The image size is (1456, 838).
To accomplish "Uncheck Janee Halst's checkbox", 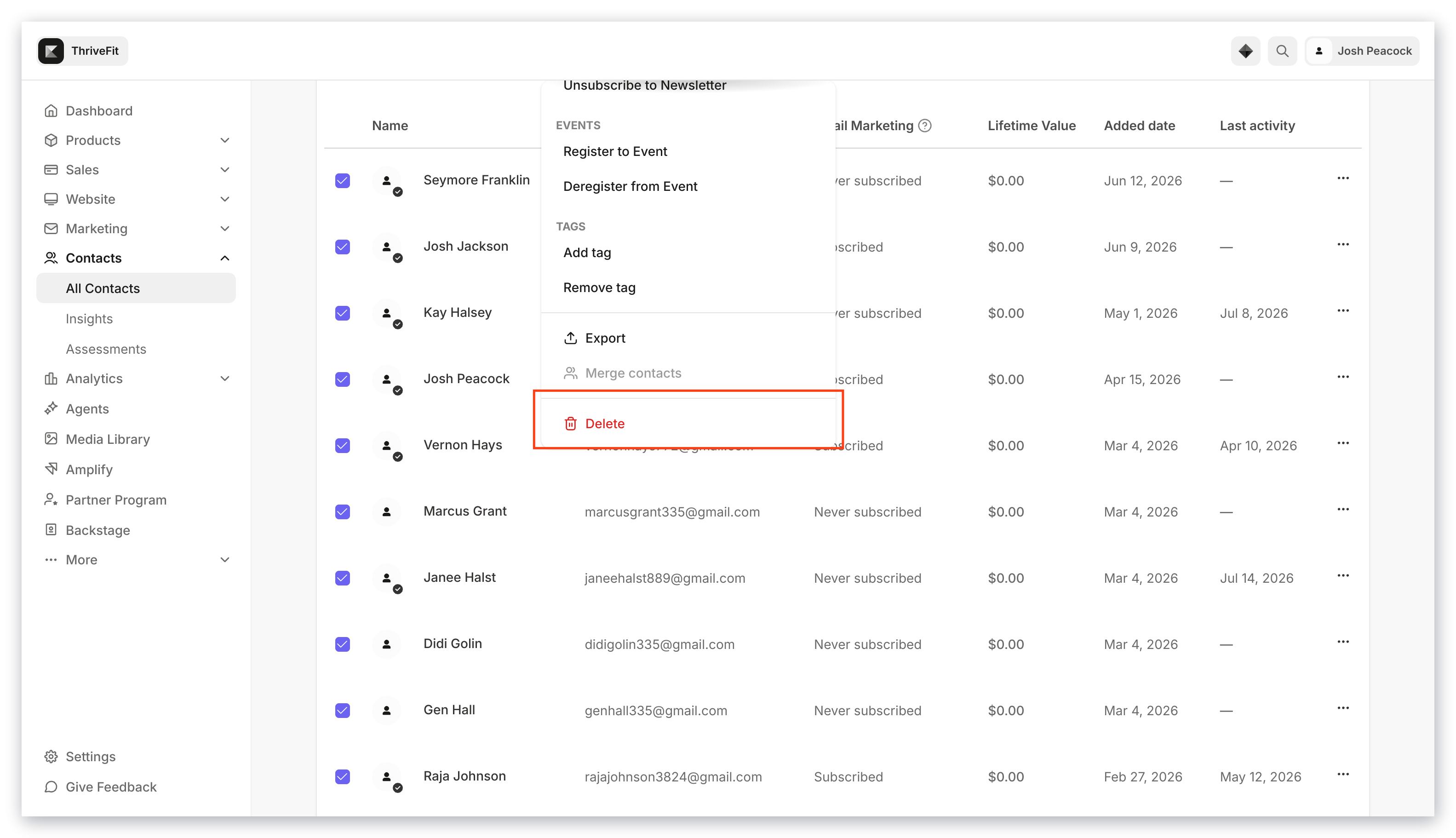I will click(343, 578).
